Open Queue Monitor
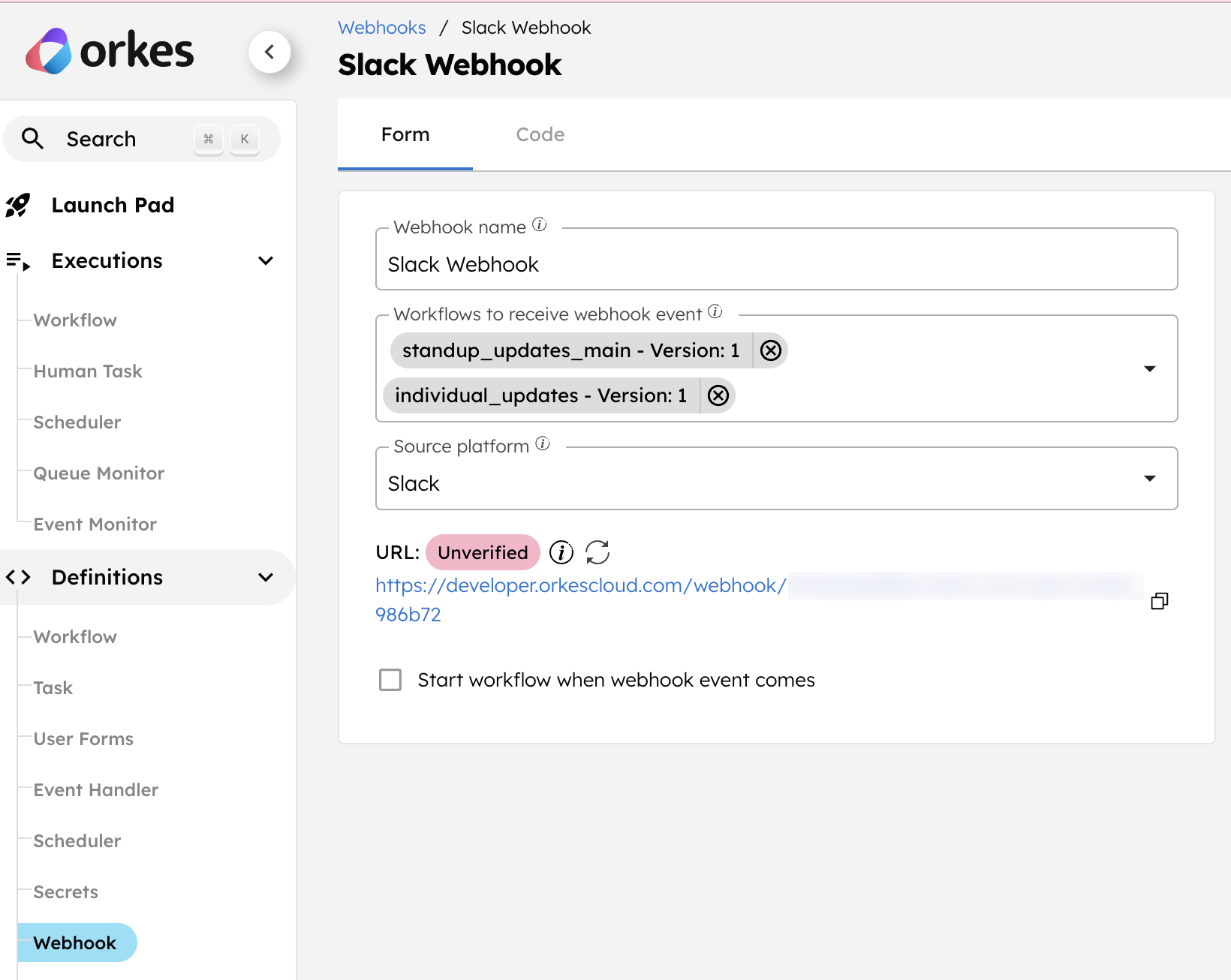Image resolution: width=1231 pixels, height=980 pixels. point(99,473)
